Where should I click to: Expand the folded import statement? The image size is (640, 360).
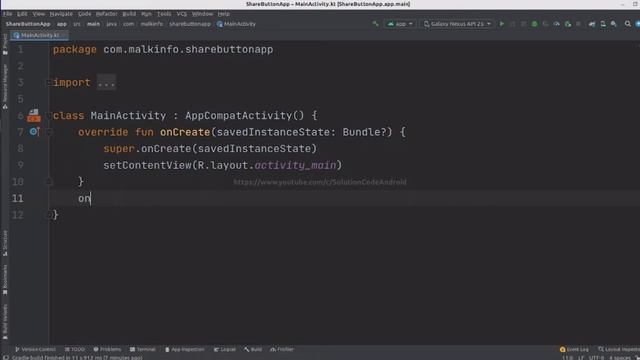click(x=106, y=82)
